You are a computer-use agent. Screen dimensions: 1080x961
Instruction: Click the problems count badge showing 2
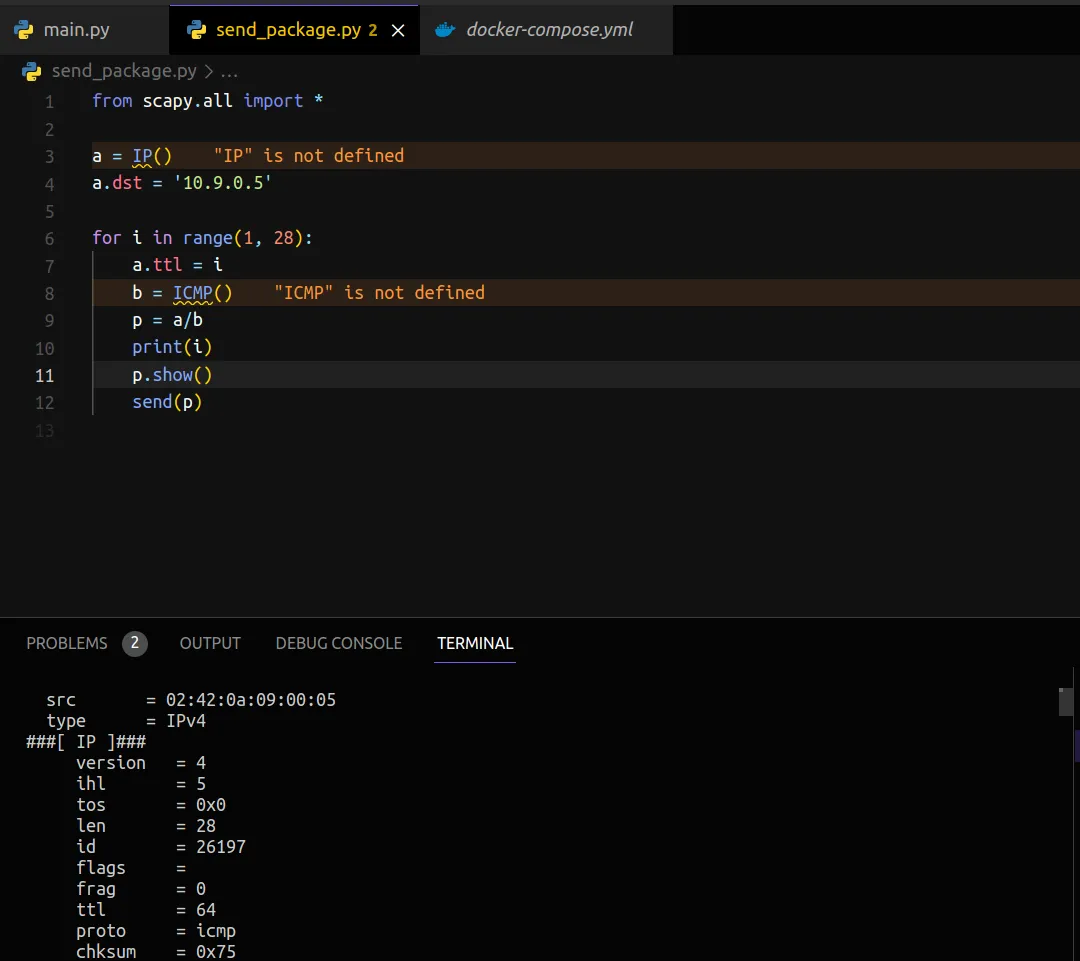pos(134,643)
